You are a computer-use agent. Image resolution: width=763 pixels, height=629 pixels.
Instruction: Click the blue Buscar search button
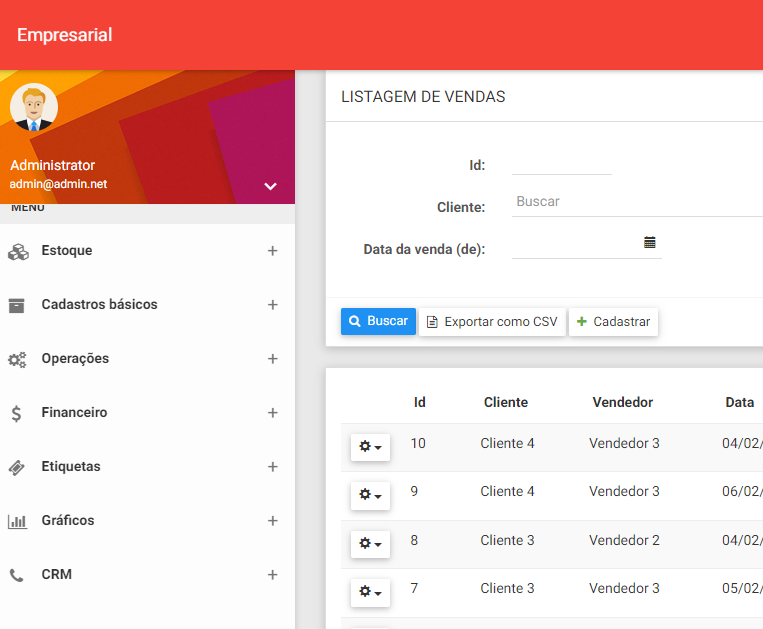point(378,321)
